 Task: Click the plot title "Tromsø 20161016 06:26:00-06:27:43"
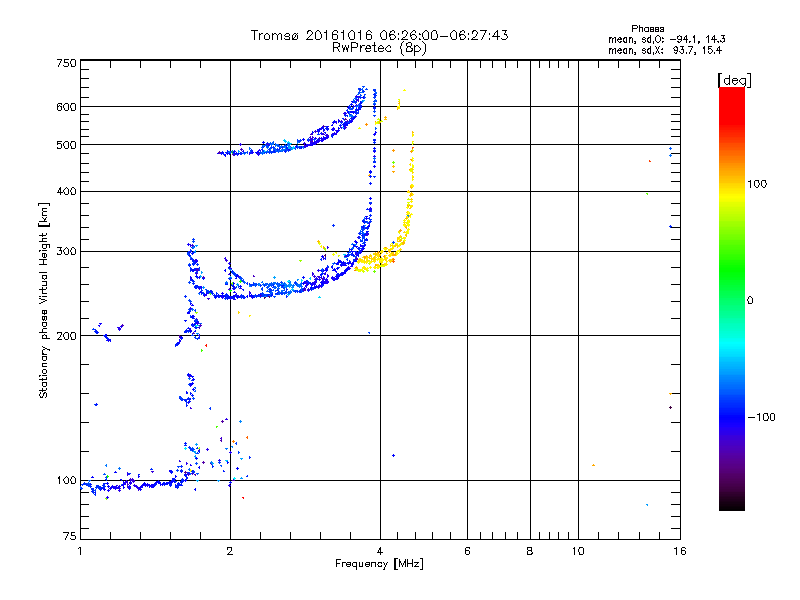click(379, 35)
